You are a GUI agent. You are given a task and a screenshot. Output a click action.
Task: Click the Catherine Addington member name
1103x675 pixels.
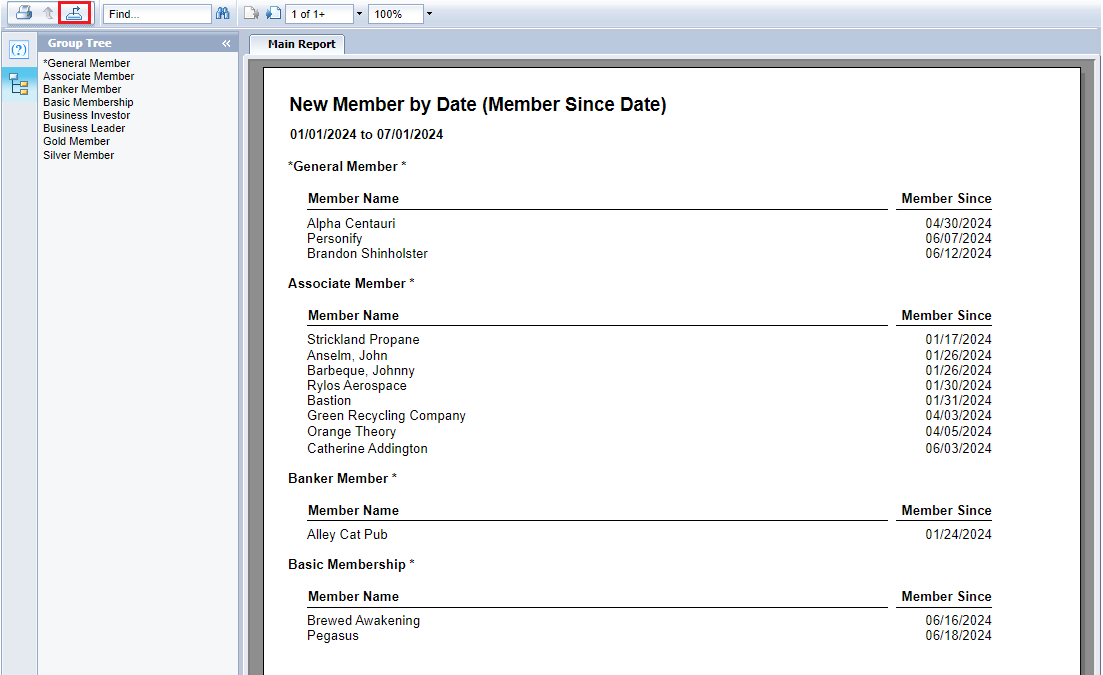pyautogui.click(x=367, y=449)
